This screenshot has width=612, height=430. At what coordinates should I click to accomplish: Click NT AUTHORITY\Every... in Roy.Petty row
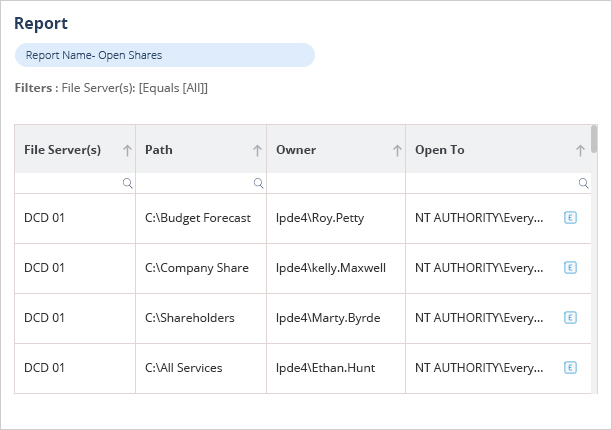pyautogui.click(x=479, y=218)
